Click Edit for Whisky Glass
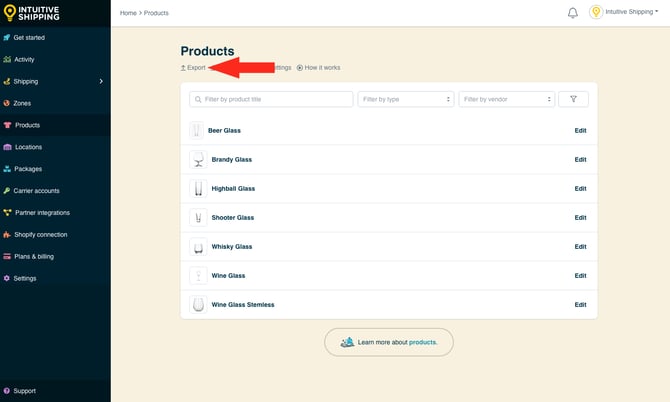 [580, 246]
